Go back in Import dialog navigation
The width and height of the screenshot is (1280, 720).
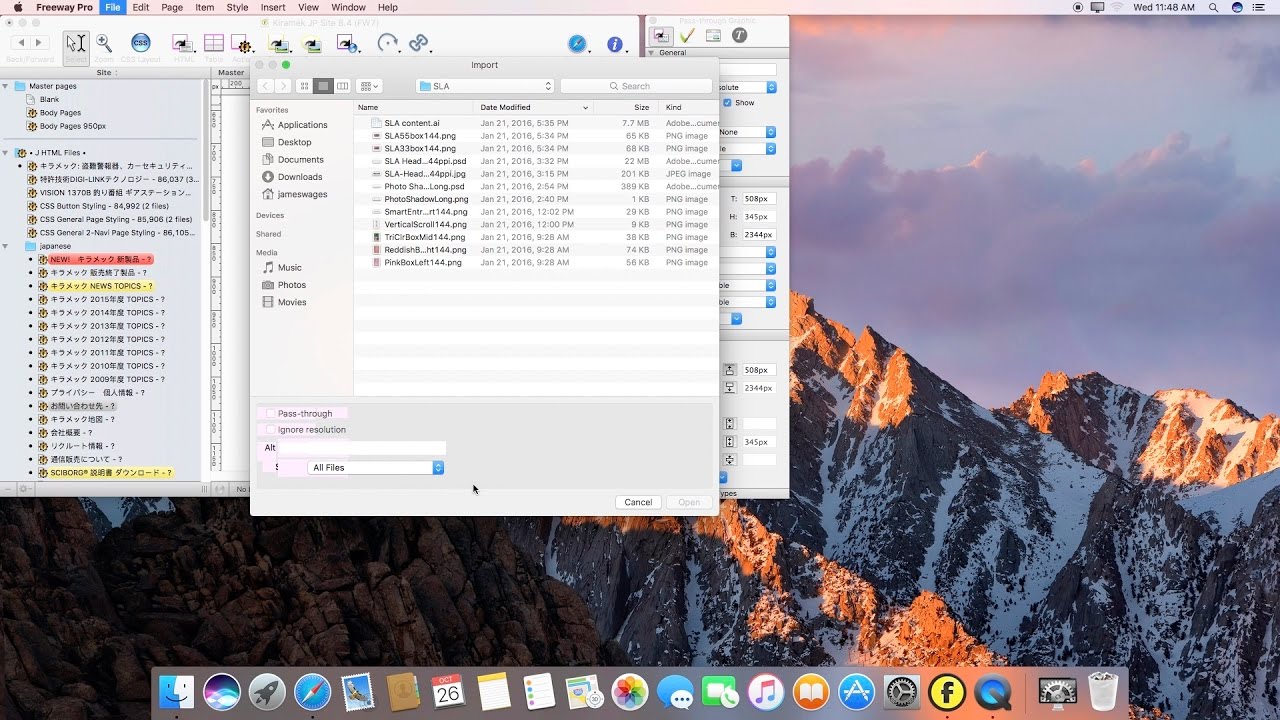tap(266, 86)
